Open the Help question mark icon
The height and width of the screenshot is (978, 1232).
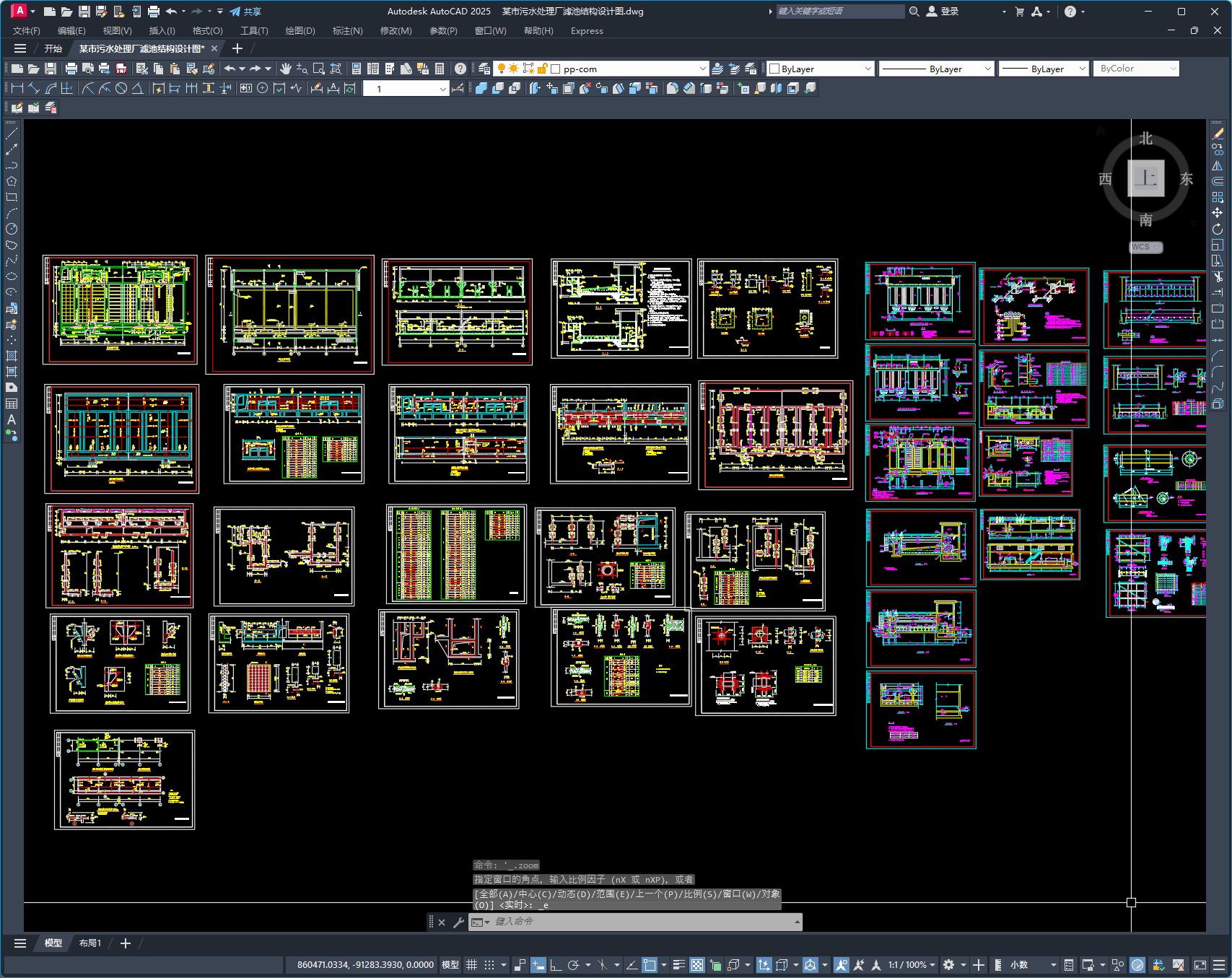pyautogui.click(x=460, y=69)
